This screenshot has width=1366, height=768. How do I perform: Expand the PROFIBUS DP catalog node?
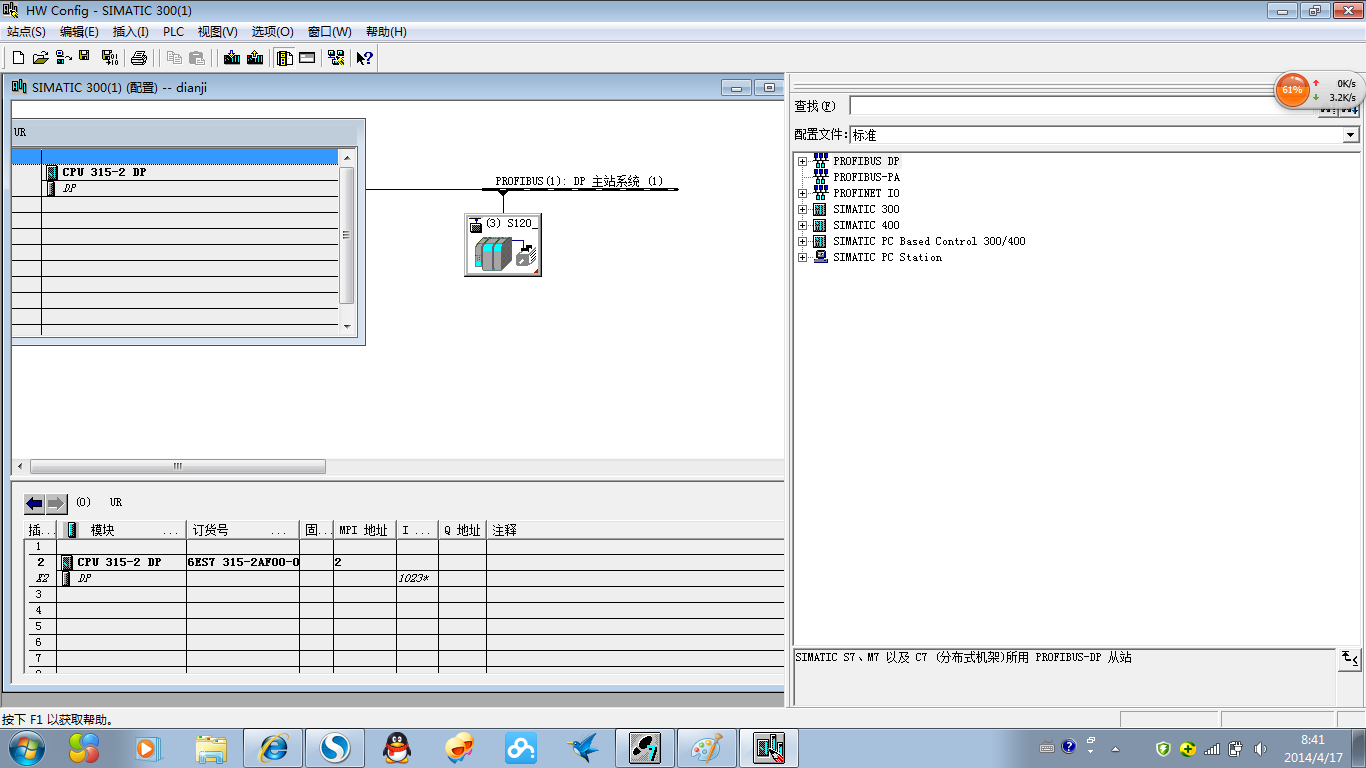[x=802, y=161]
